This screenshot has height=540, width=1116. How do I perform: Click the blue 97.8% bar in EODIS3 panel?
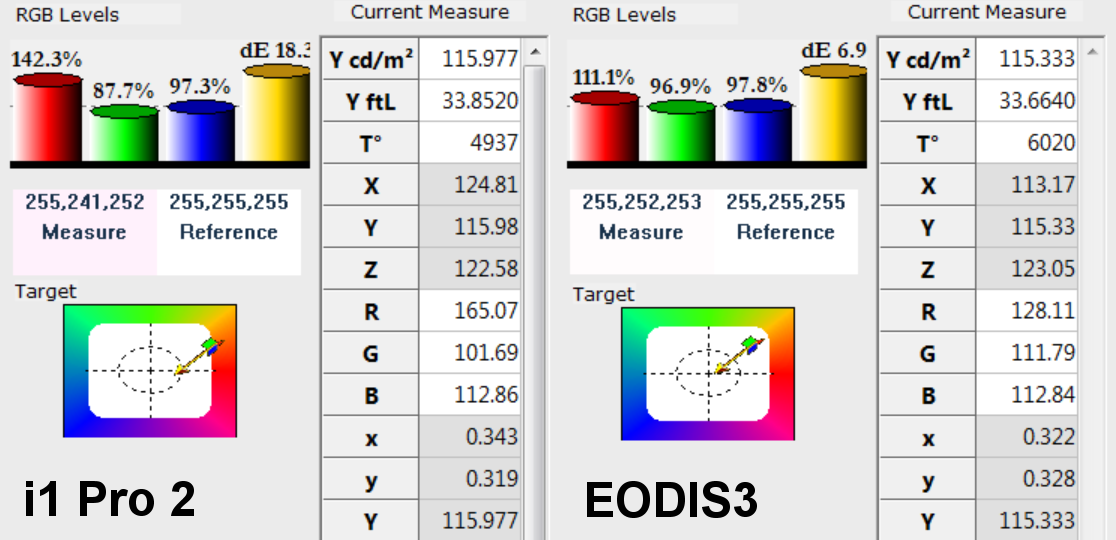pyautogui.click(x=757, y=129)
